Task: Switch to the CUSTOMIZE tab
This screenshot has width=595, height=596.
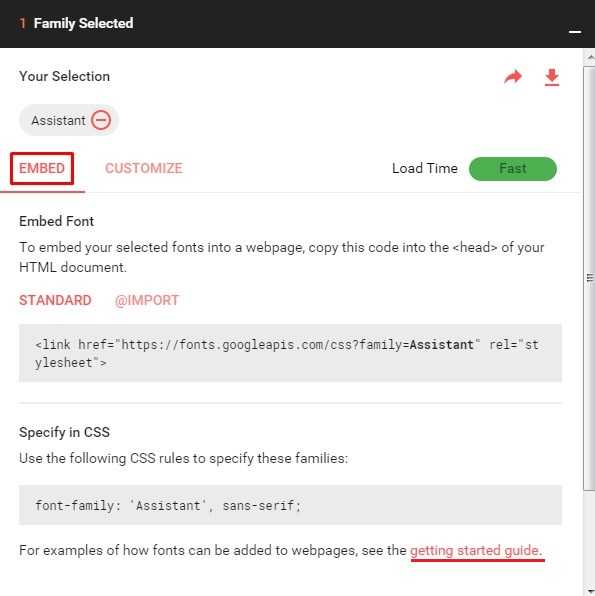Action: (x=144, y=168)
